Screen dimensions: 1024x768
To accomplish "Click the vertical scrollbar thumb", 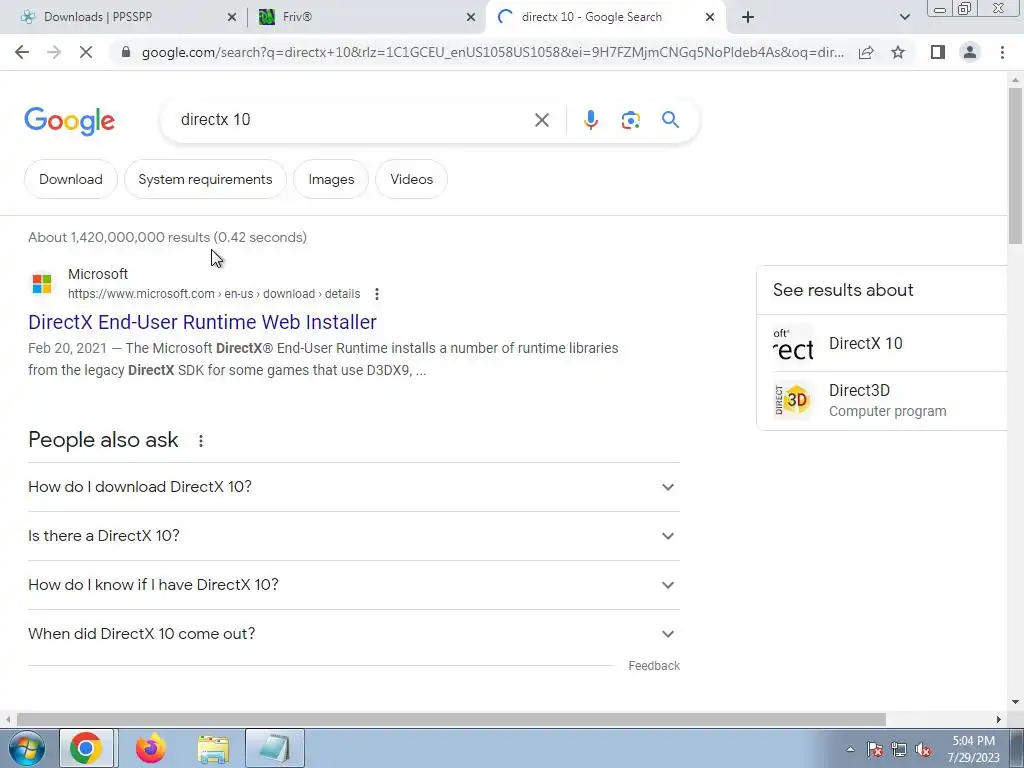I will pyautogui.click(x=1015, y=165).
